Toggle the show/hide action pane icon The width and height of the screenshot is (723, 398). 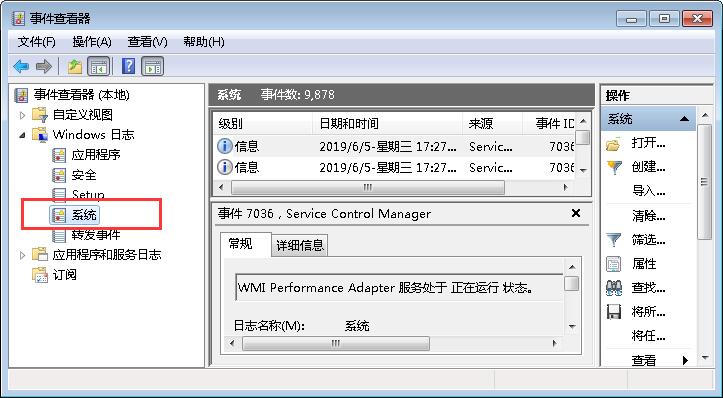pos(153,66)
